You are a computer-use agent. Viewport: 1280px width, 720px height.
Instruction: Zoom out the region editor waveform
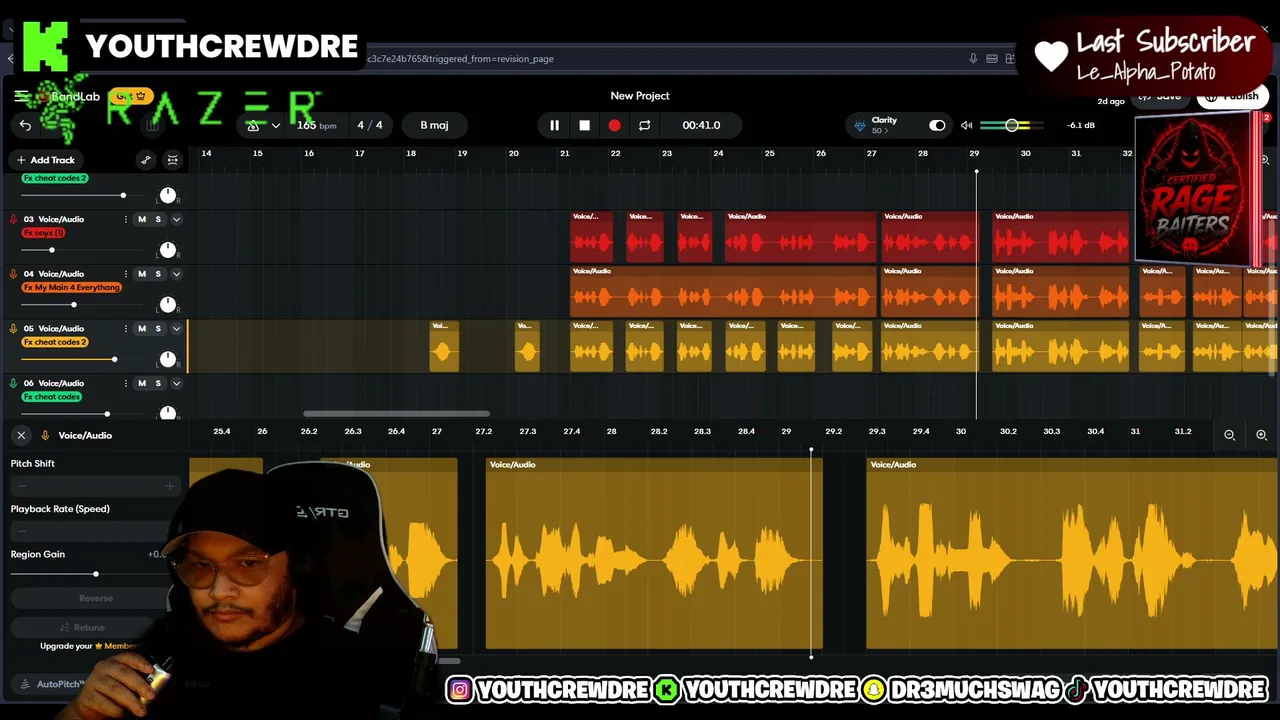pyautogui.click(x=1230, y=435)
